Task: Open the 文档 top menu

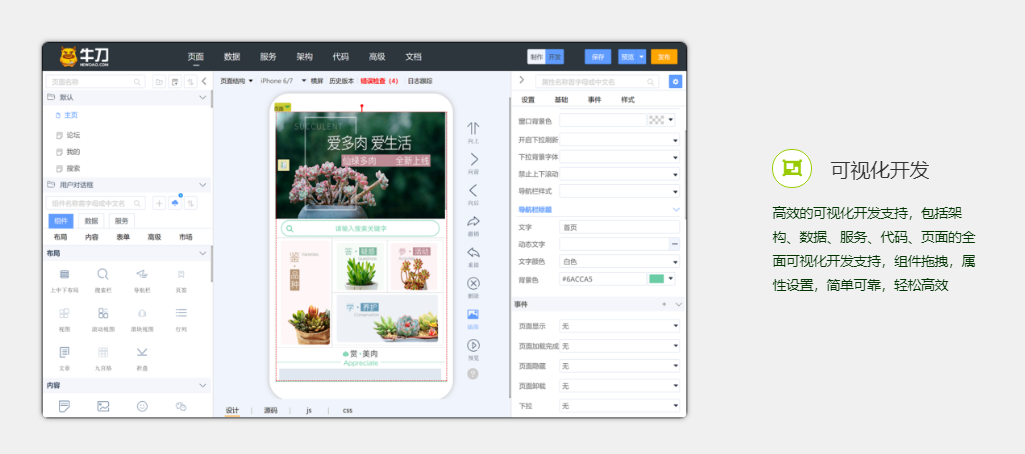Action: point(413,57)
